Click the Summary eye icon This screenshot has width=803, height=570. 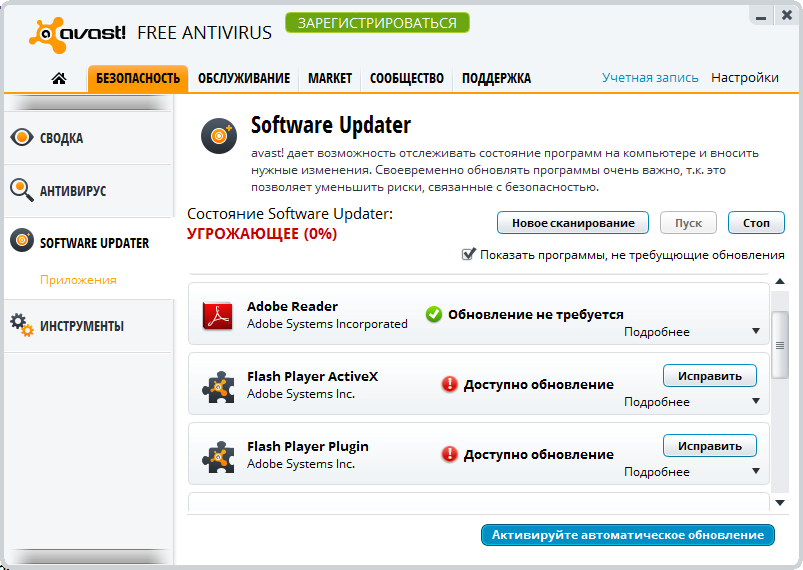tap(22, 137)
